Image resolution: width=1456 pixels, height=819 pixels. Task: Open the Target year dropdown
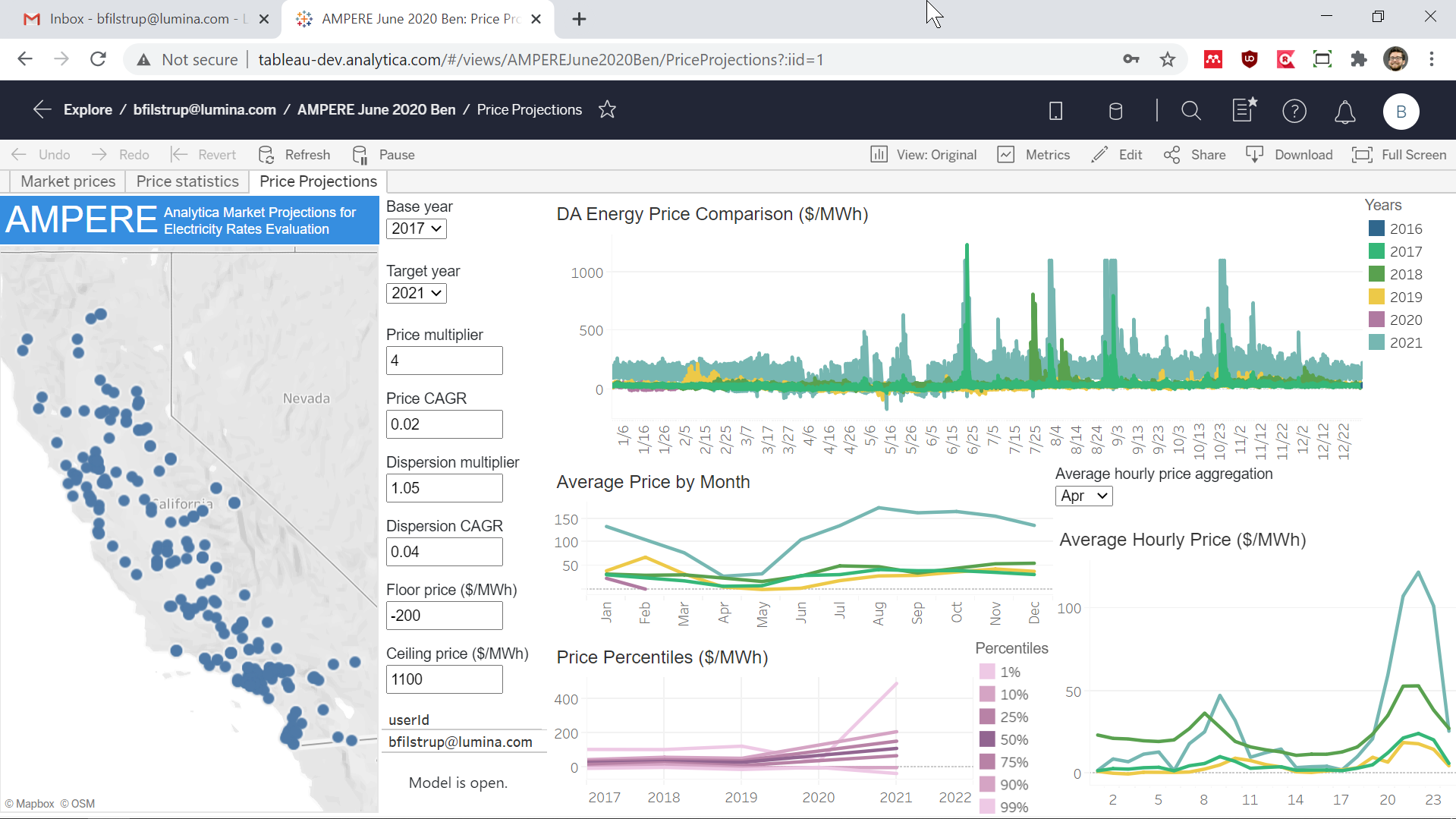point(416,293)
